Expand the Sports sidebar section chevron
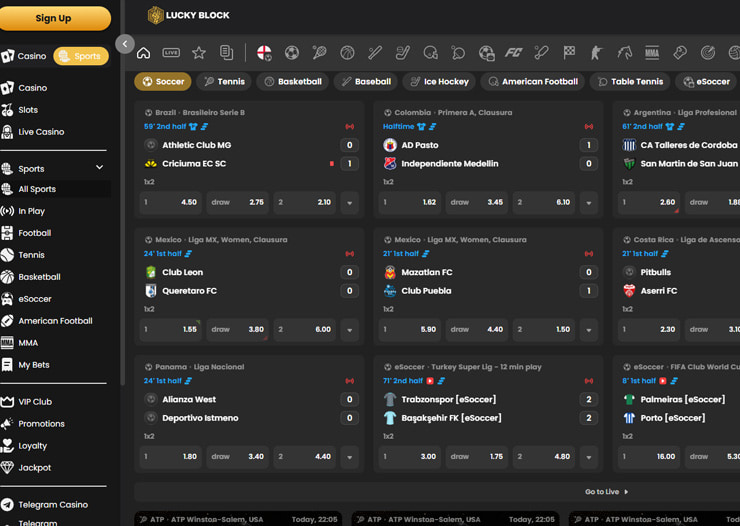This screenshot has width=740, height=526. pyautogui.click(x=99, y=168)
